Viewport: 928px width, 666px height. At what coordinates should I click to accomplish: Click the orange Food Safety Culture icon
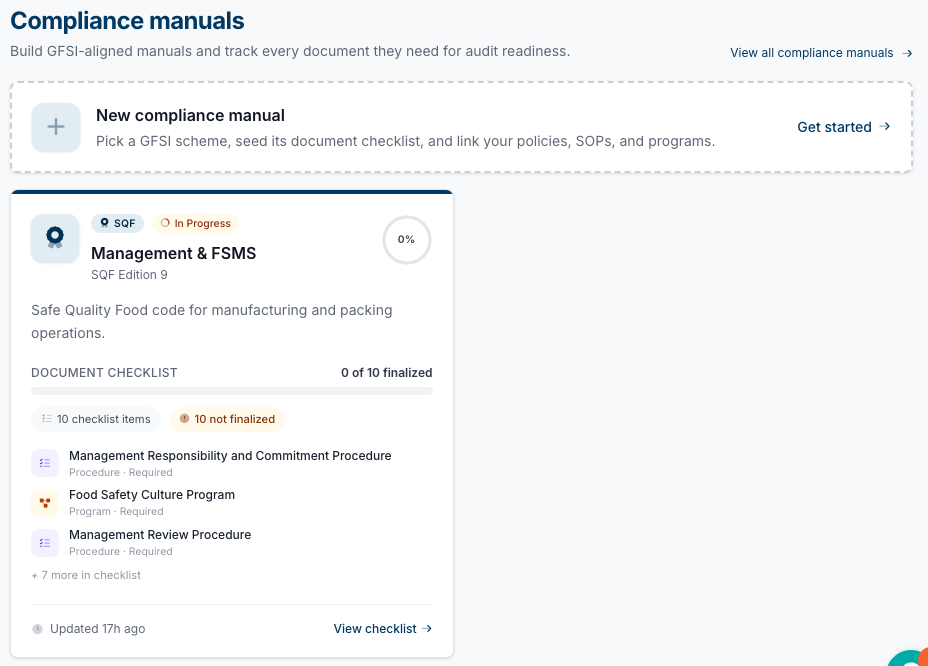coord(45,503)
